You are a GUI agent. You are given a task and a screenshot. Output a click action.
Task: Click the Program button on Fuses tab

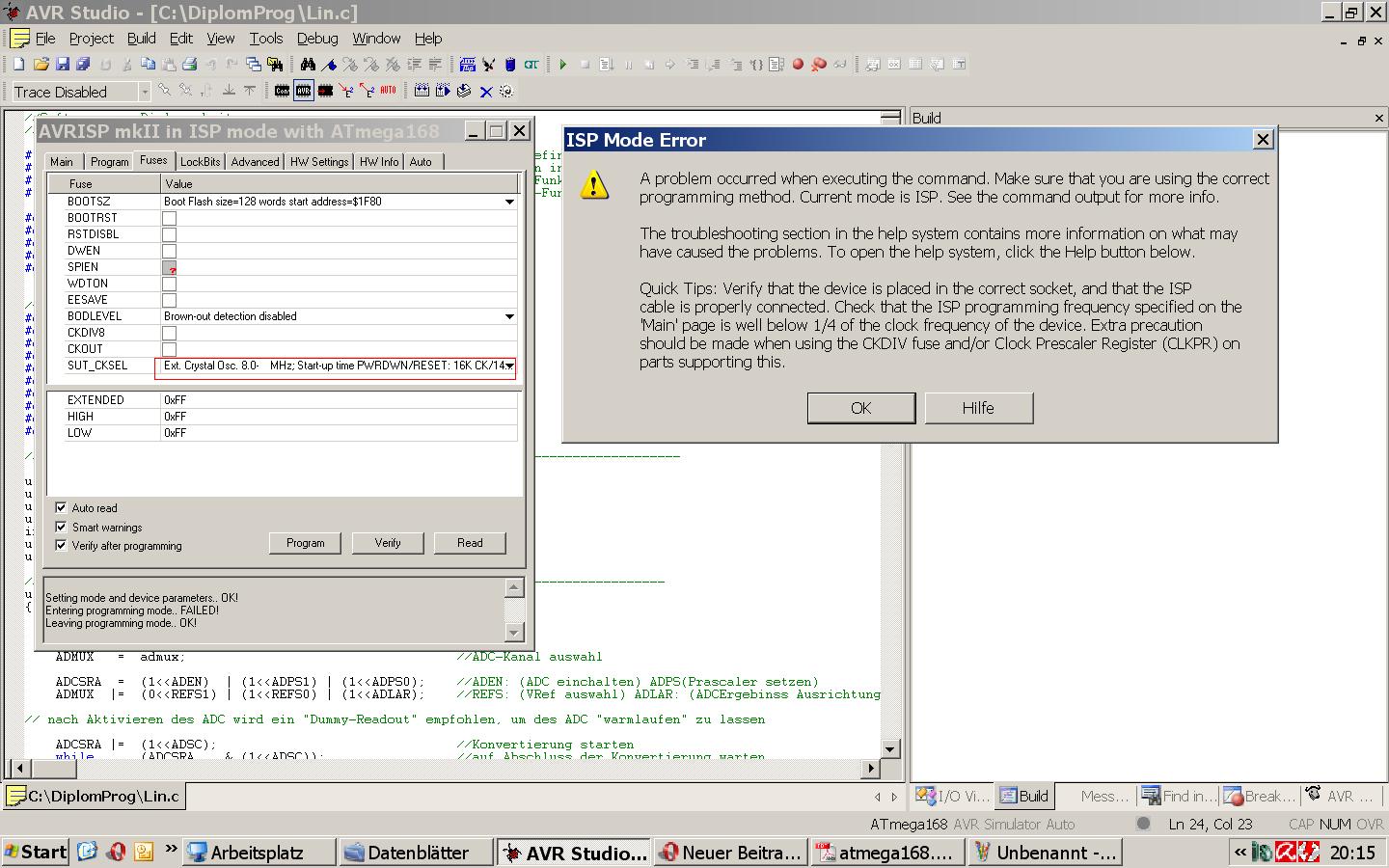[305, 543]
